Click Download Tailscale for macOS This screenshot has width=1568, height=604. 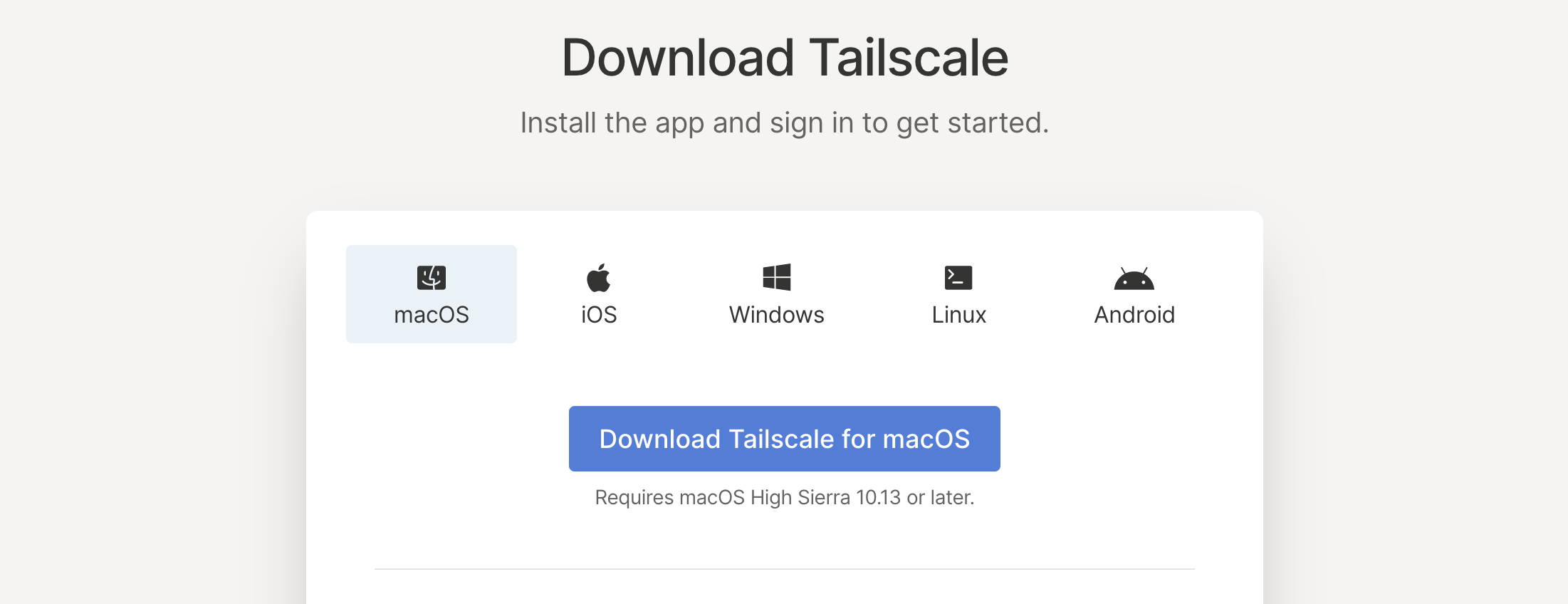pyautogui.click(x=784, y=438)
